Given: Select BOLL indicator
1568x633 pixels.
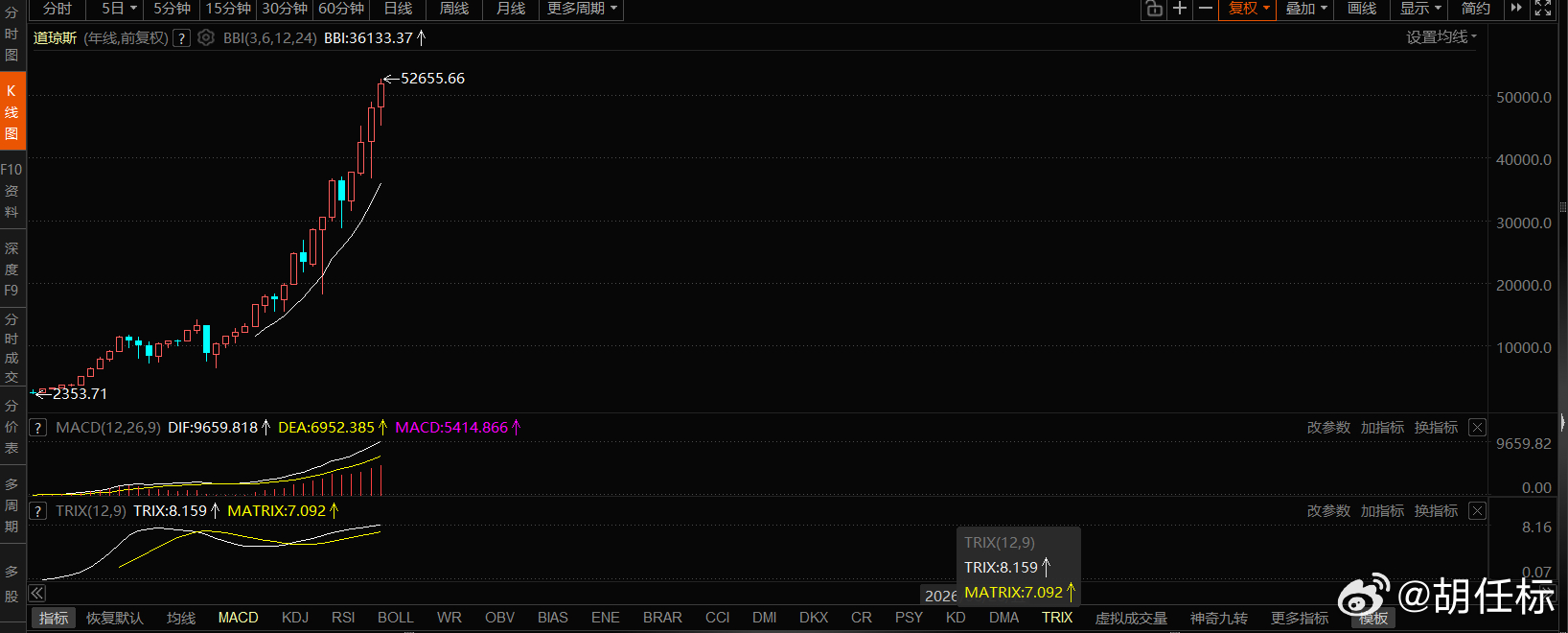Looking at the screenshot, I should point(396,618).
